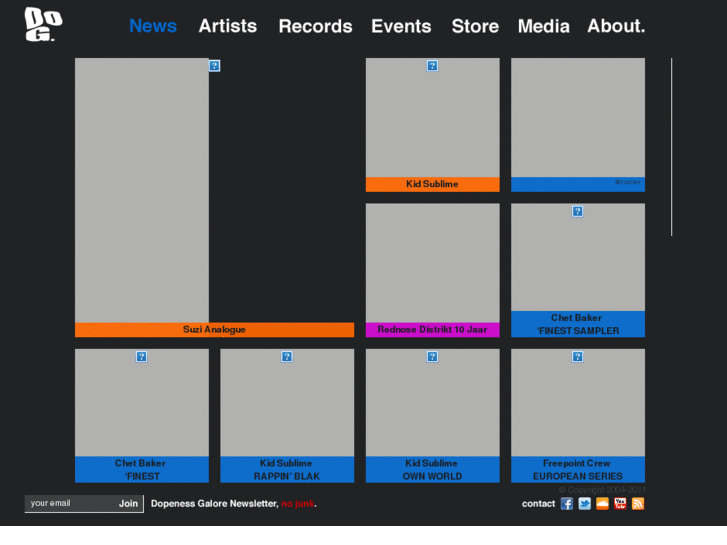Click broken image icon in OWN WORLD tile
This screenshot has width=727, height=545.
[432, 357]
